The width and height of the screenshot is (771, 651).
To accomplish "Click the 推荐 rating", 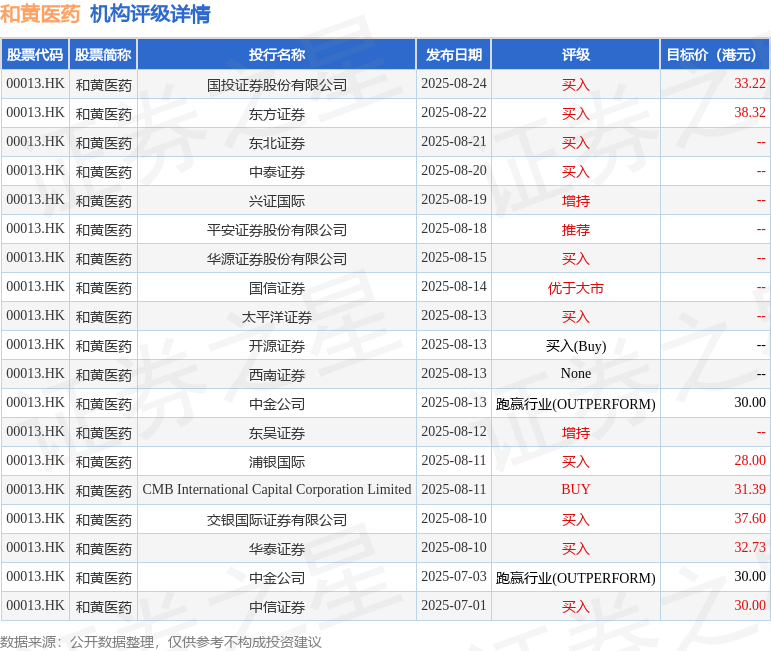I will click(x=576, y=230).
